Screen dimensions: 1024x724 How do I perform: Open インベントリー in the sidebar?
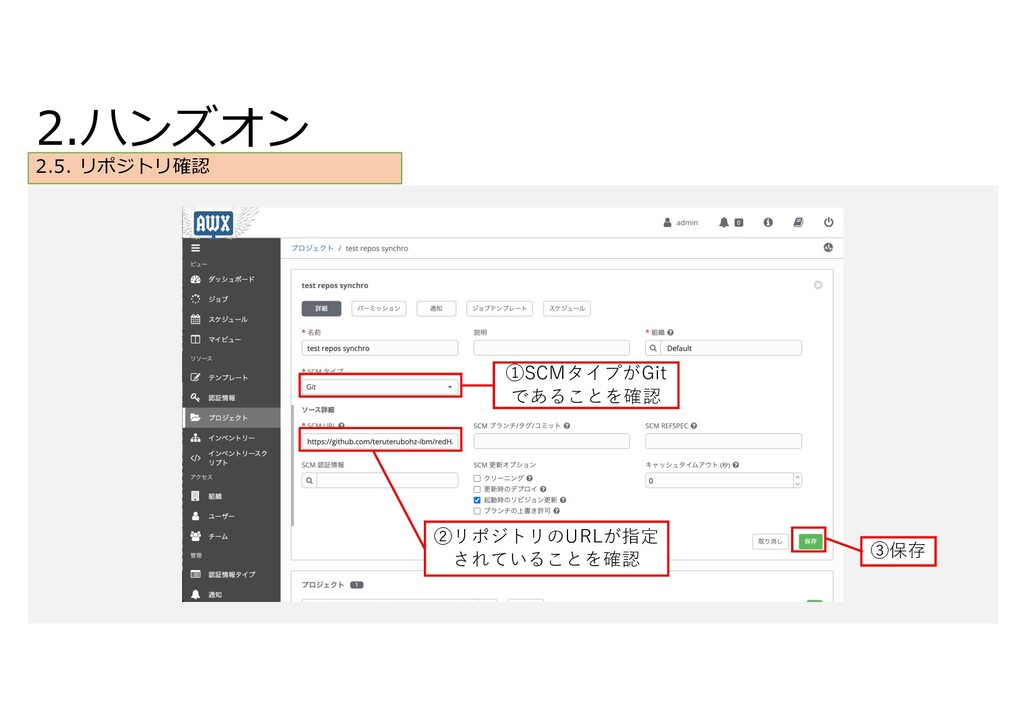pos(231,438)
